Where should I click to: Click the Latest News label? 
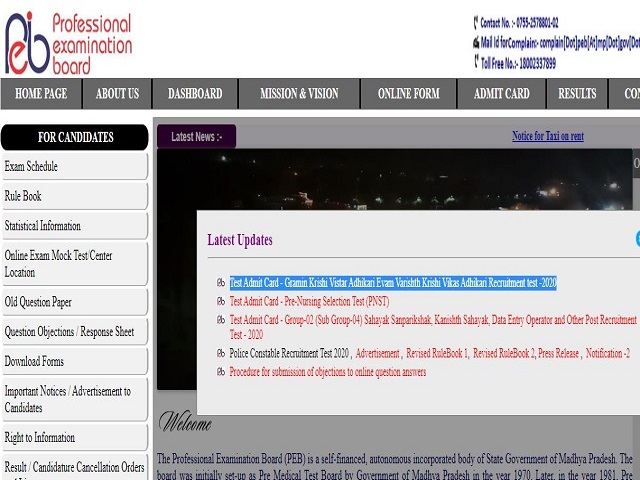point(196,137)
